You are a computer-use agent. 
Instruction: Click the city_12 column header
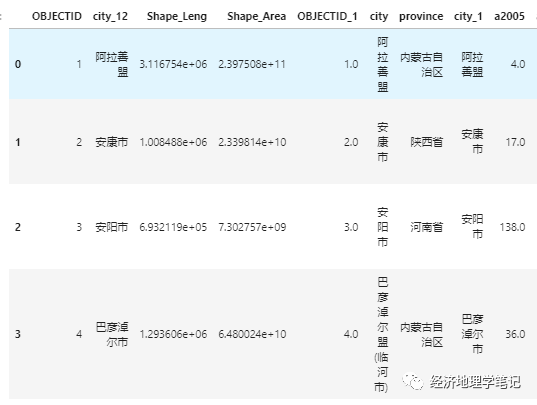tap(110, 16)
